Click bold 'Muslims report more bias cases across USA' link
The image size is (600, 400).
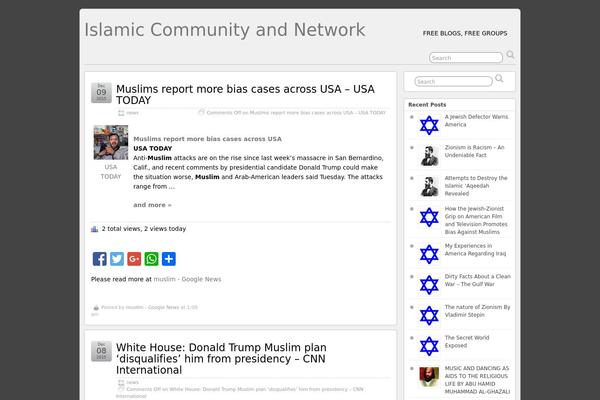coord(207,139)
